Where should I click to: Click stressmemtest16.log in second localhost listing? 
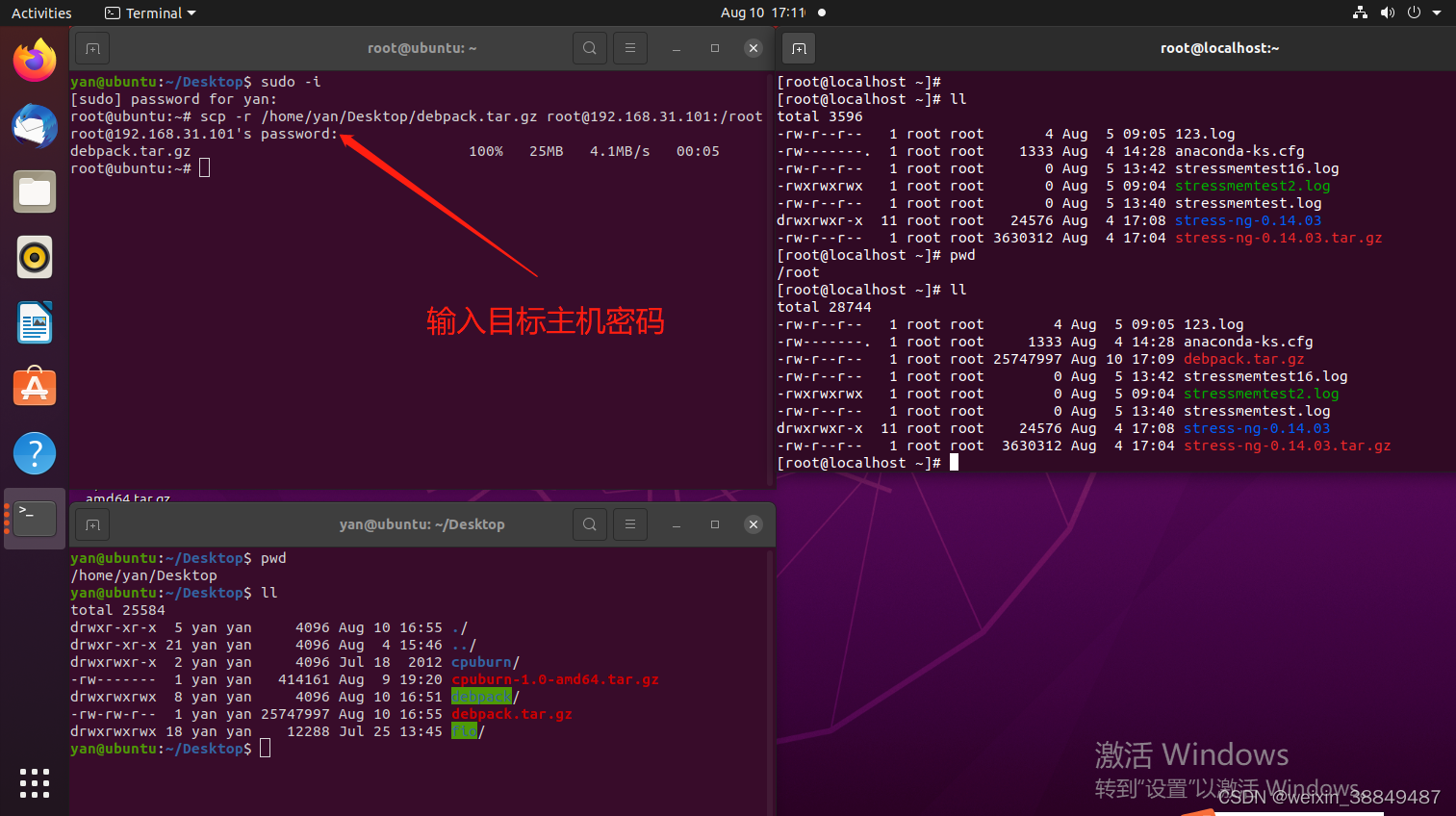pos(1265,376)
